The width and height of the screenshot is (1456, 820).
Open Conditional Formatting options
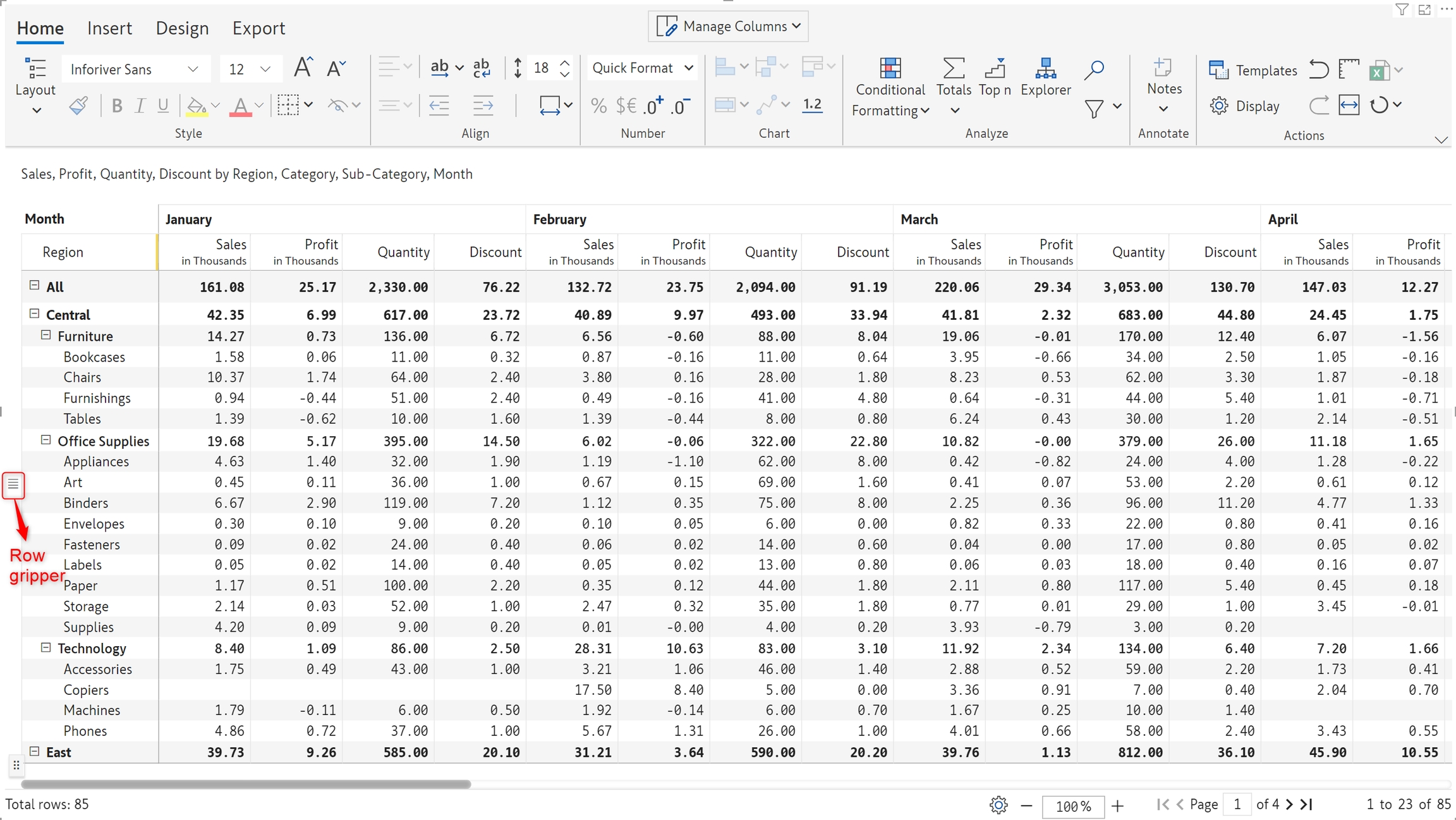(890, 89)
